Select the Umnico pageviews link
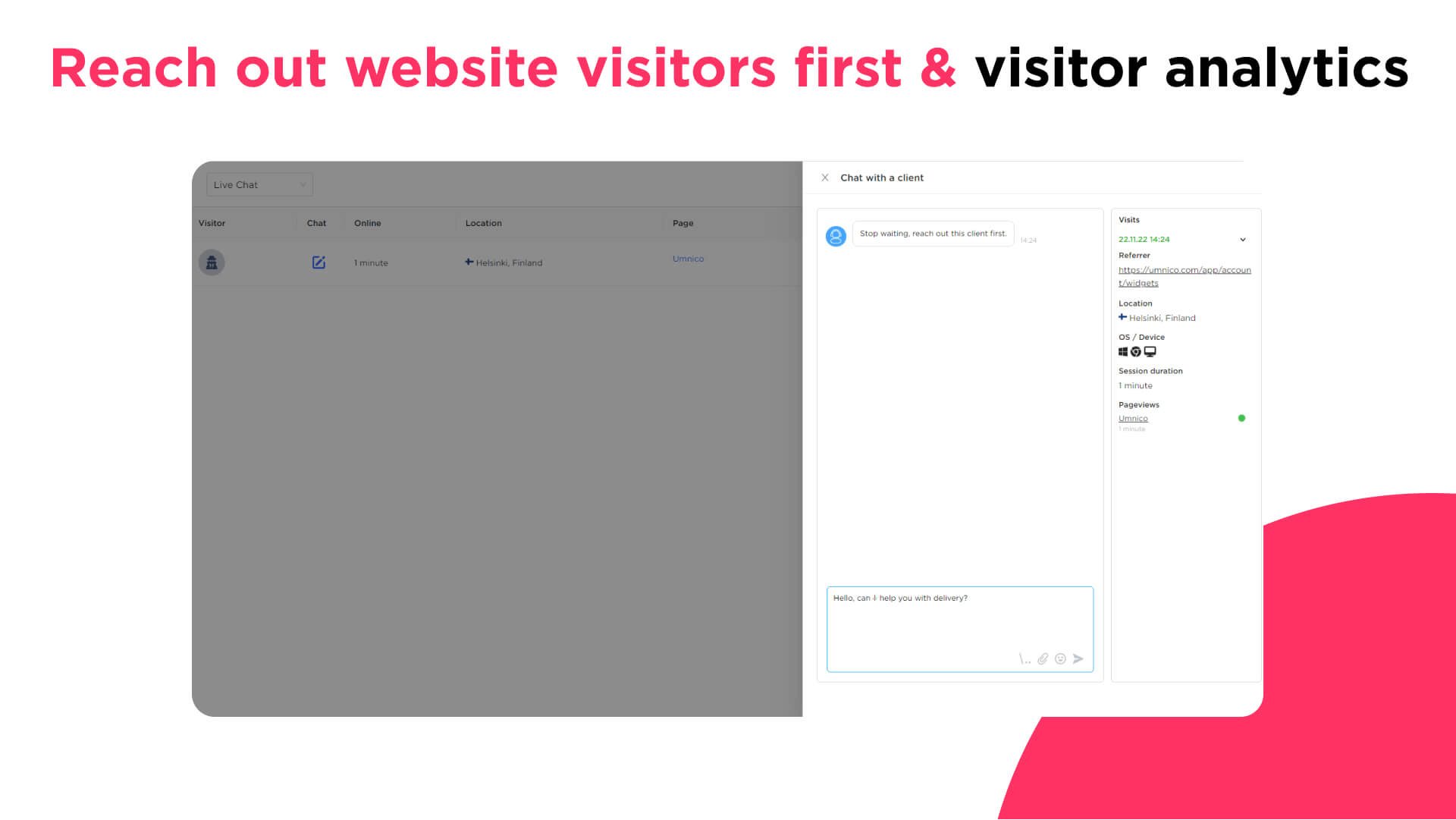Viewport: 1456px width, 820px height. tap(1133, 418)
